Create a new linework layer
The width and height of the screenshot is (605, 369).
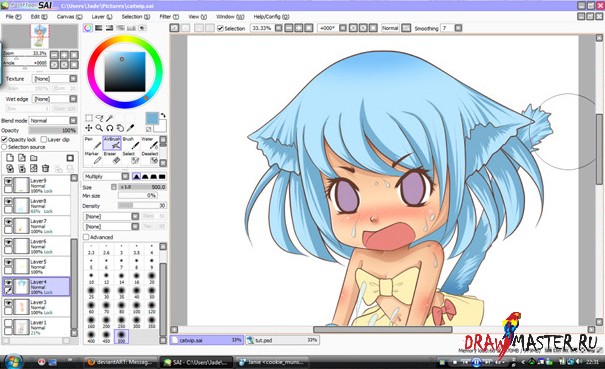22,158
